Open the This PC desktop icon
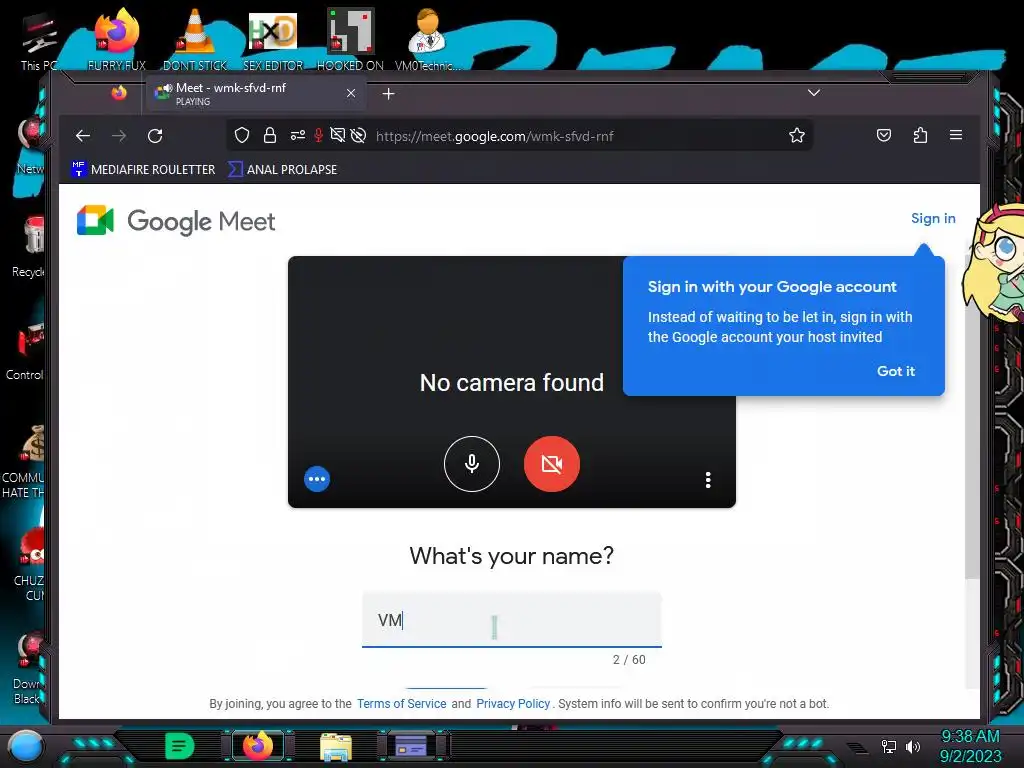This screenshot has height=768, width=1024. coord(39,40)
